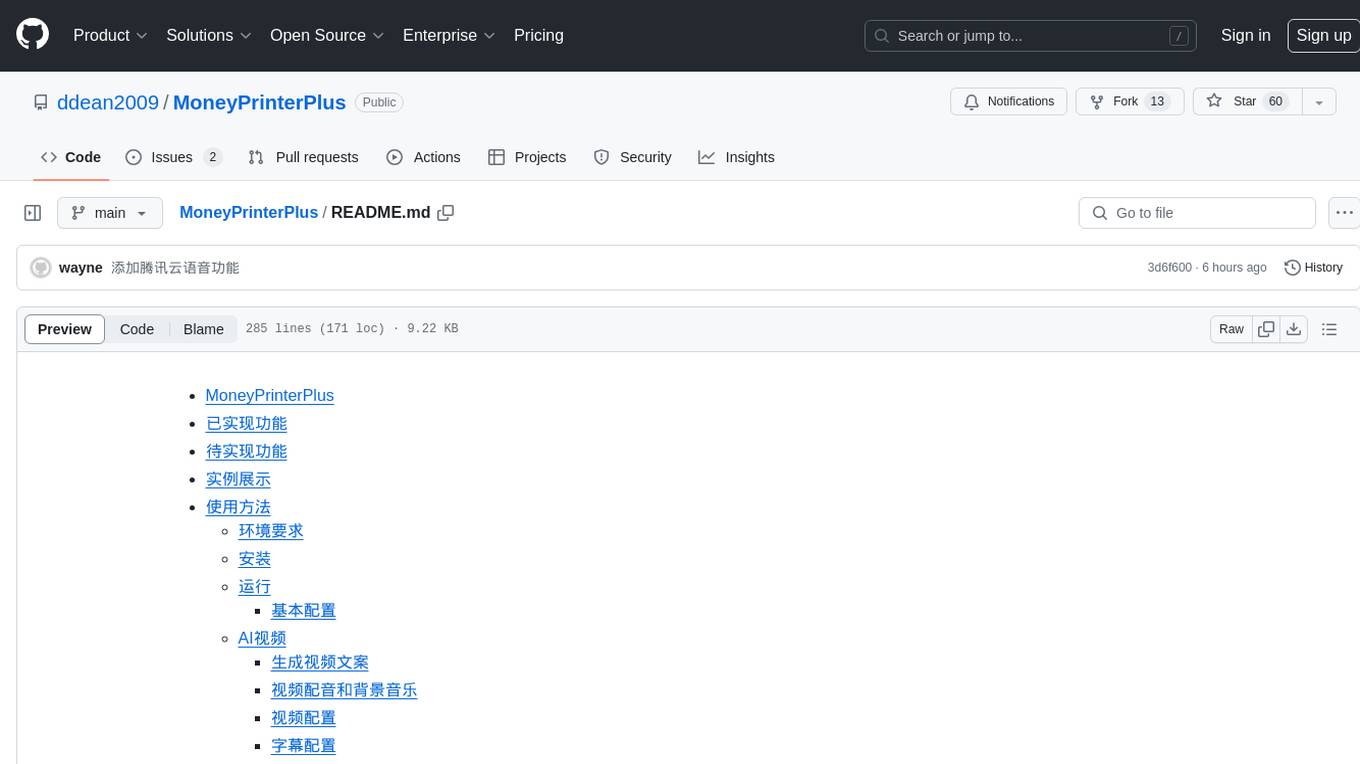The image size is (1360, 764).
Task: Fork the repository
Action: click(1130, 102)
